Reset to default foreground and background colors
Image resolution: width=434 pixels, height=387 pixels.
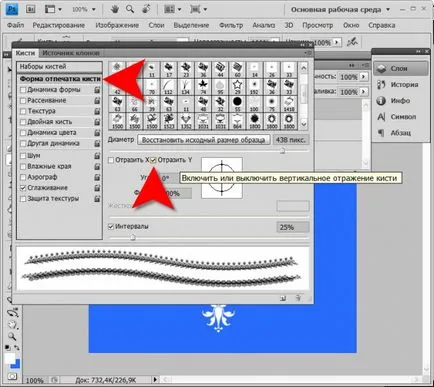click(8, 348)
